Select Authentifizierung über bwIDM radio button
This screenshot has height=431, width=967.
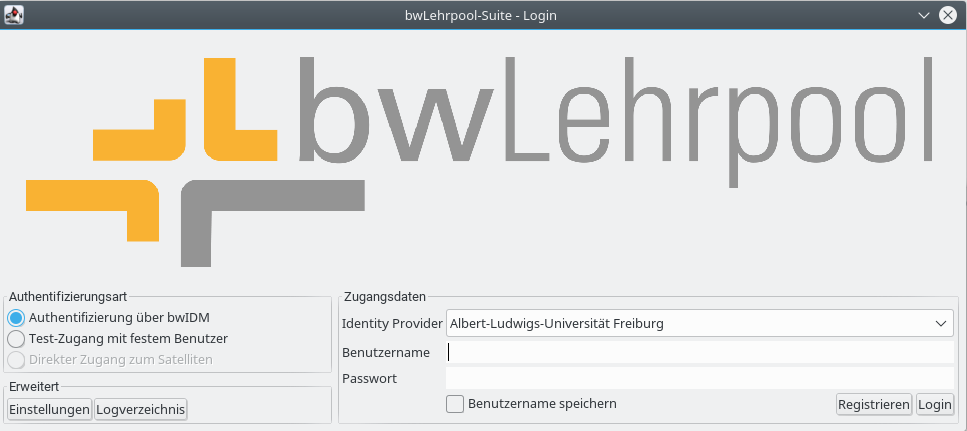[x=16, y=318]
